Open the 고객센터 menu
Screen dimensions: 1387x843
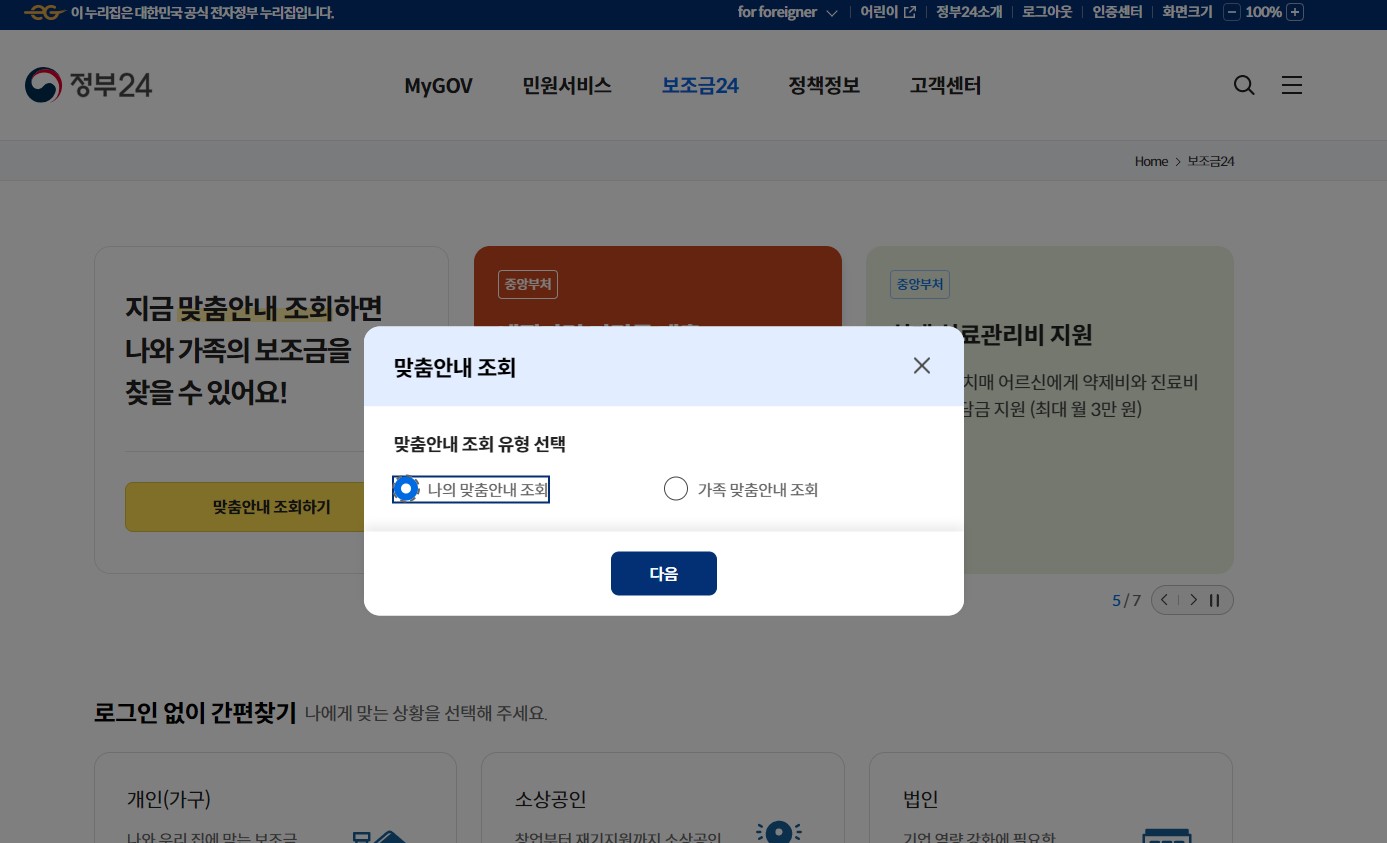pos(945,86)
